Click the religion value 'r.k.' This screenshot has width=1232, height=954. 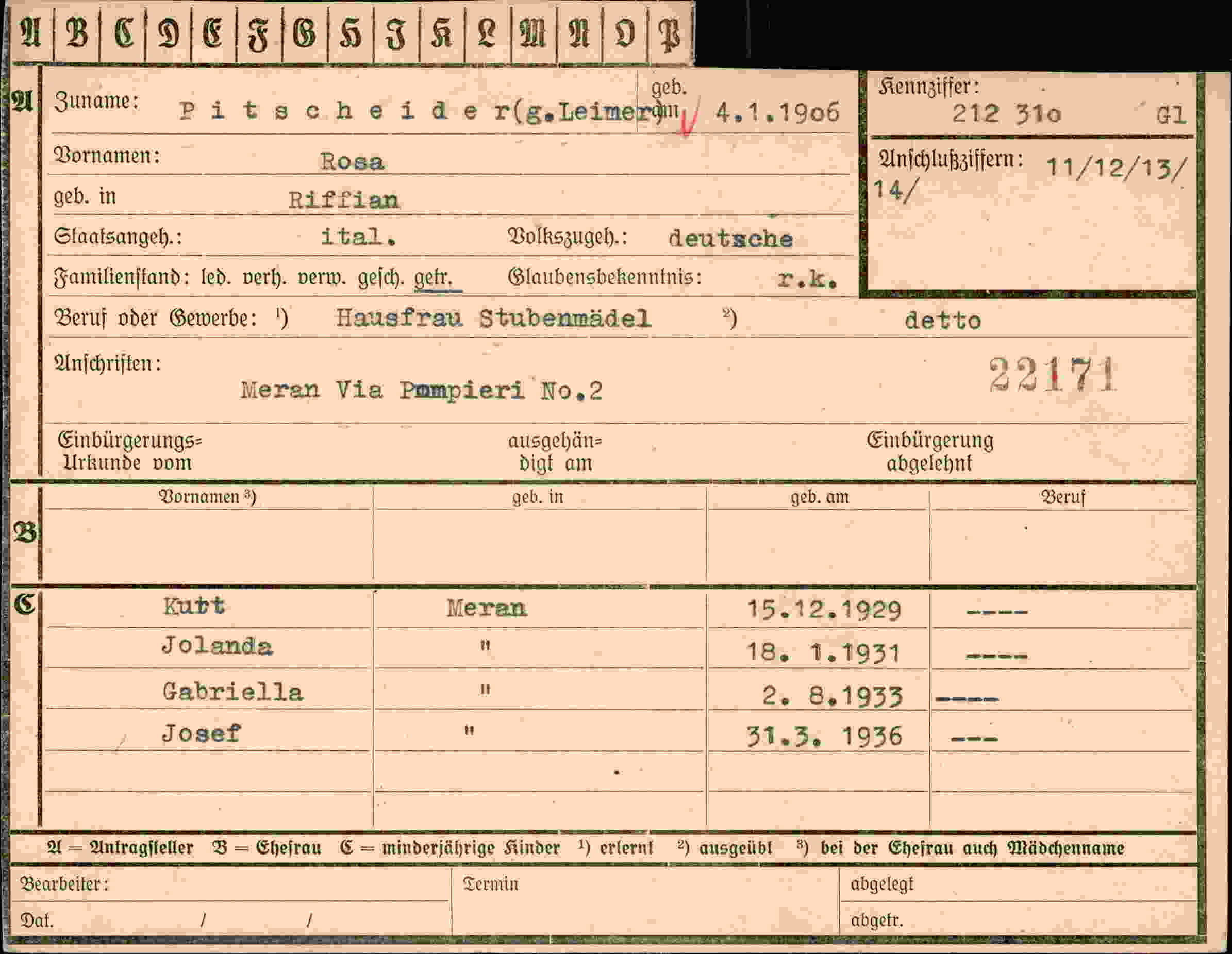point(807,279)
